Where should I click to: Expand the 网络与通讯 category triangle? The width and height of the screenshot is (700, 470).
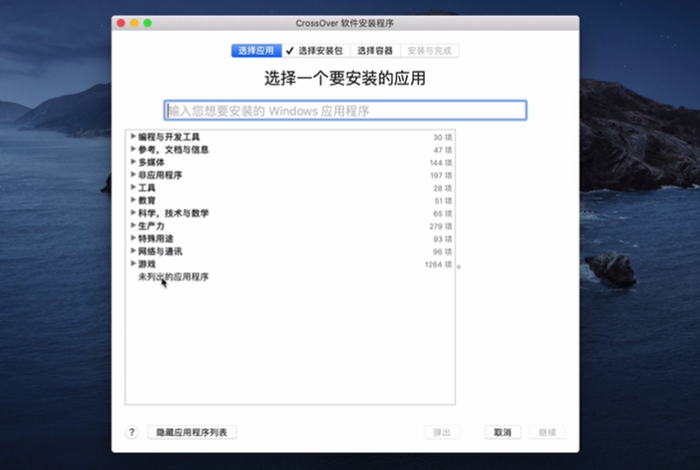133,251
